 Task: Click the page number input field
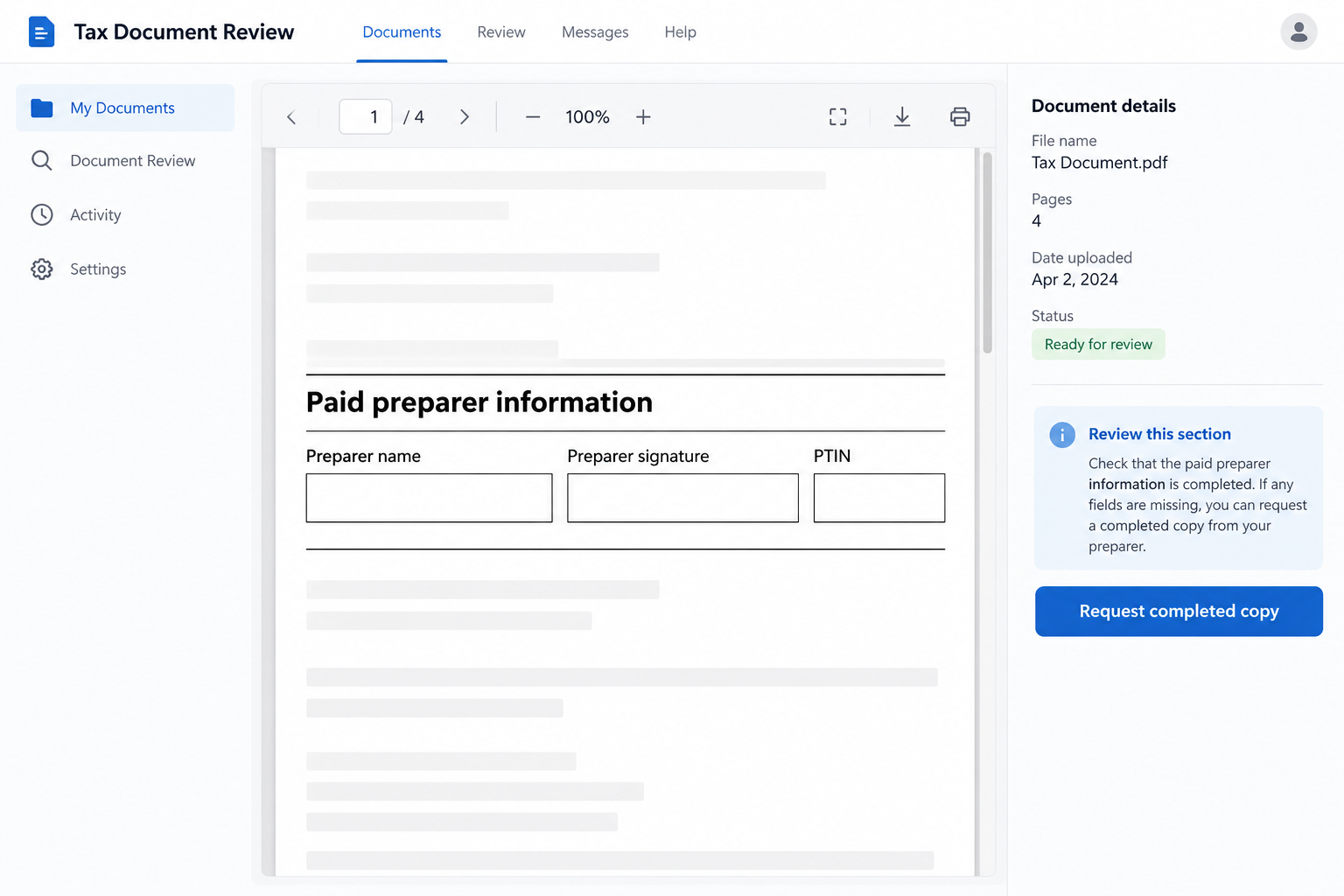366,117
